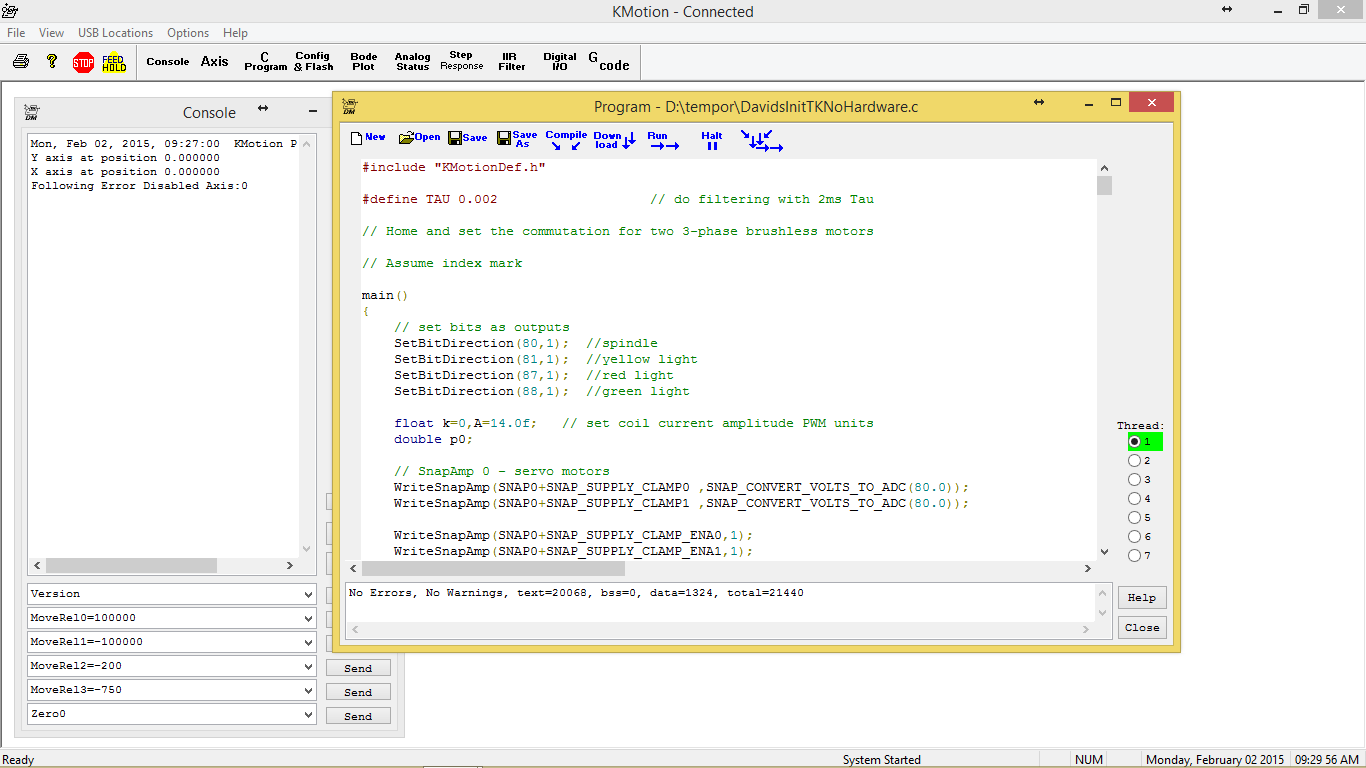Open the USB Locations menu
1366x768 pixels.
point(115,33)
